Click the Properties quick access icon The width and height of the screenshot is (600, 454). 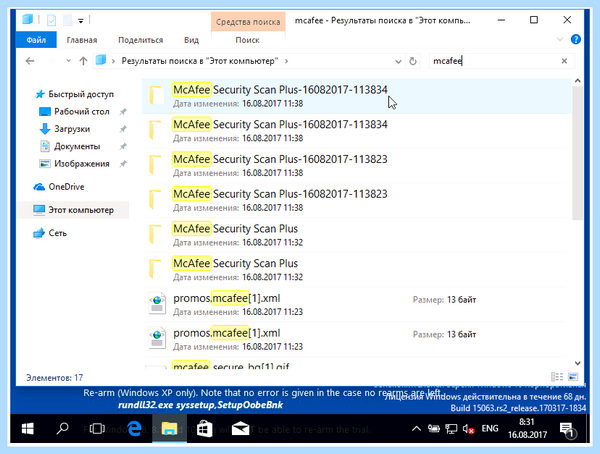tap(51, 20)
